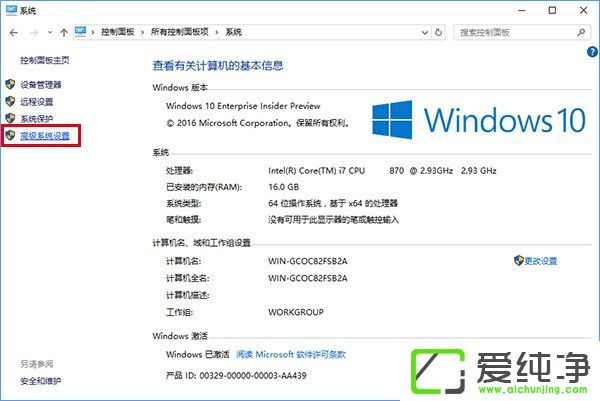Click shield icon beside 系统保护

[10, 118]
